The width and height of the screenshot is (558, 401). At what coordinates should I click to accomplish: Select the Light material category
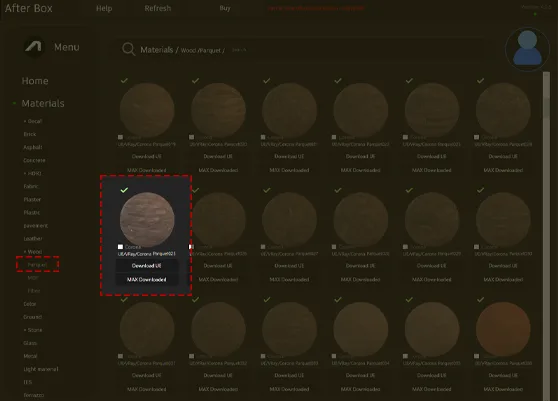(41, 369)
